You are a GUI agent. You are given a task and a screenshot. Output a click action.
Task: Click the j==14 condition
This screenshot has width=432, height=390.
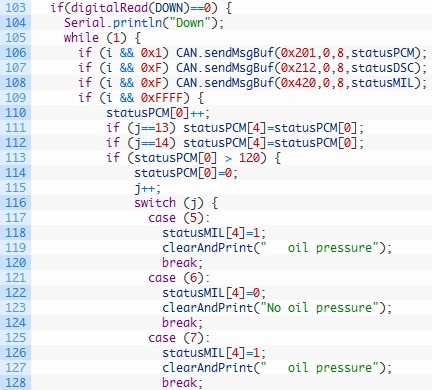click(152, 143)
